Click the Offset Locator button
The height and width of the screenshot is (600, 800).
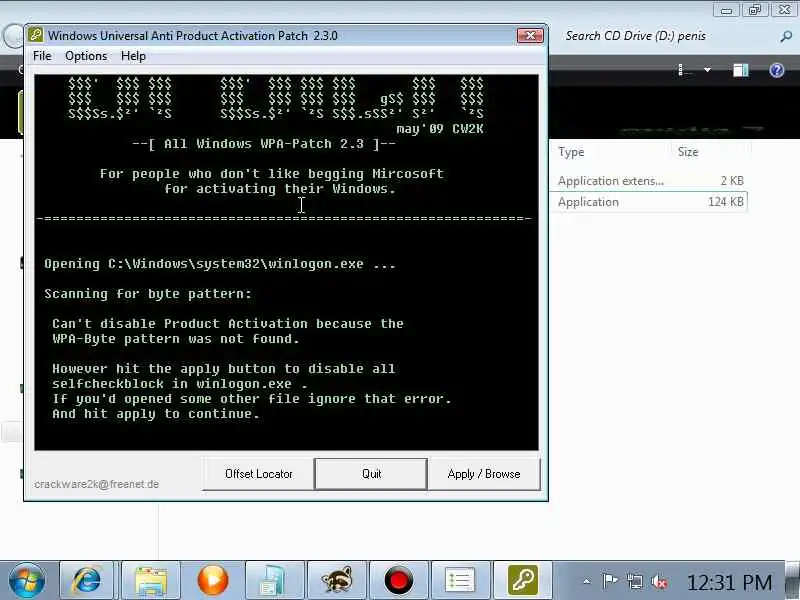pos(258,474)
